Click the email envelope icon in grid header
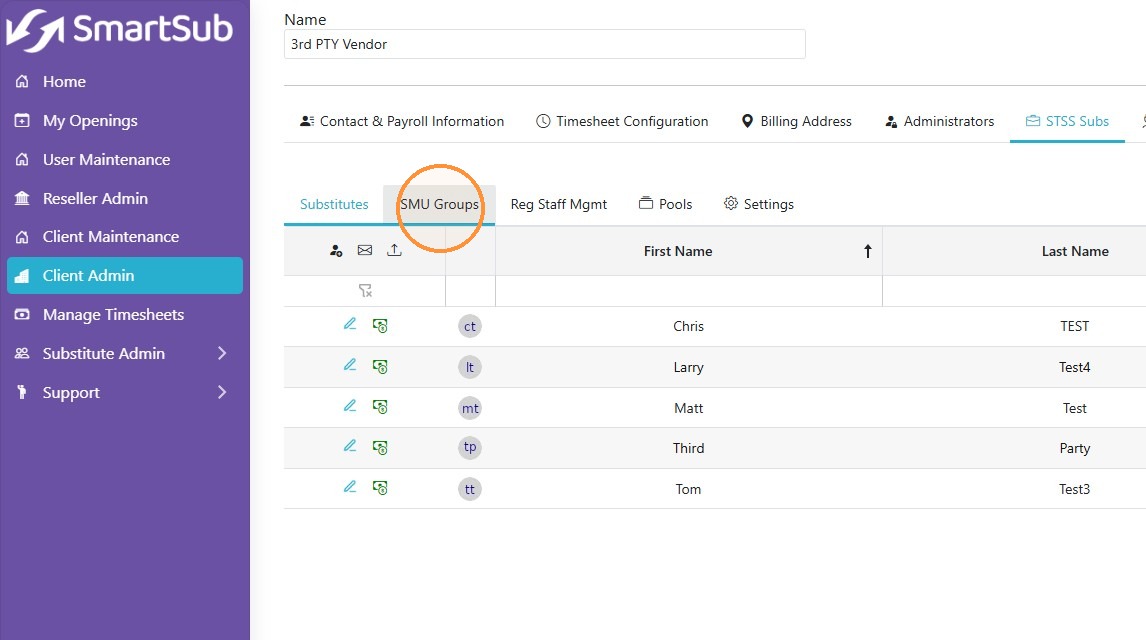This screenshot has height=640, width=1146. coord(365,251)
